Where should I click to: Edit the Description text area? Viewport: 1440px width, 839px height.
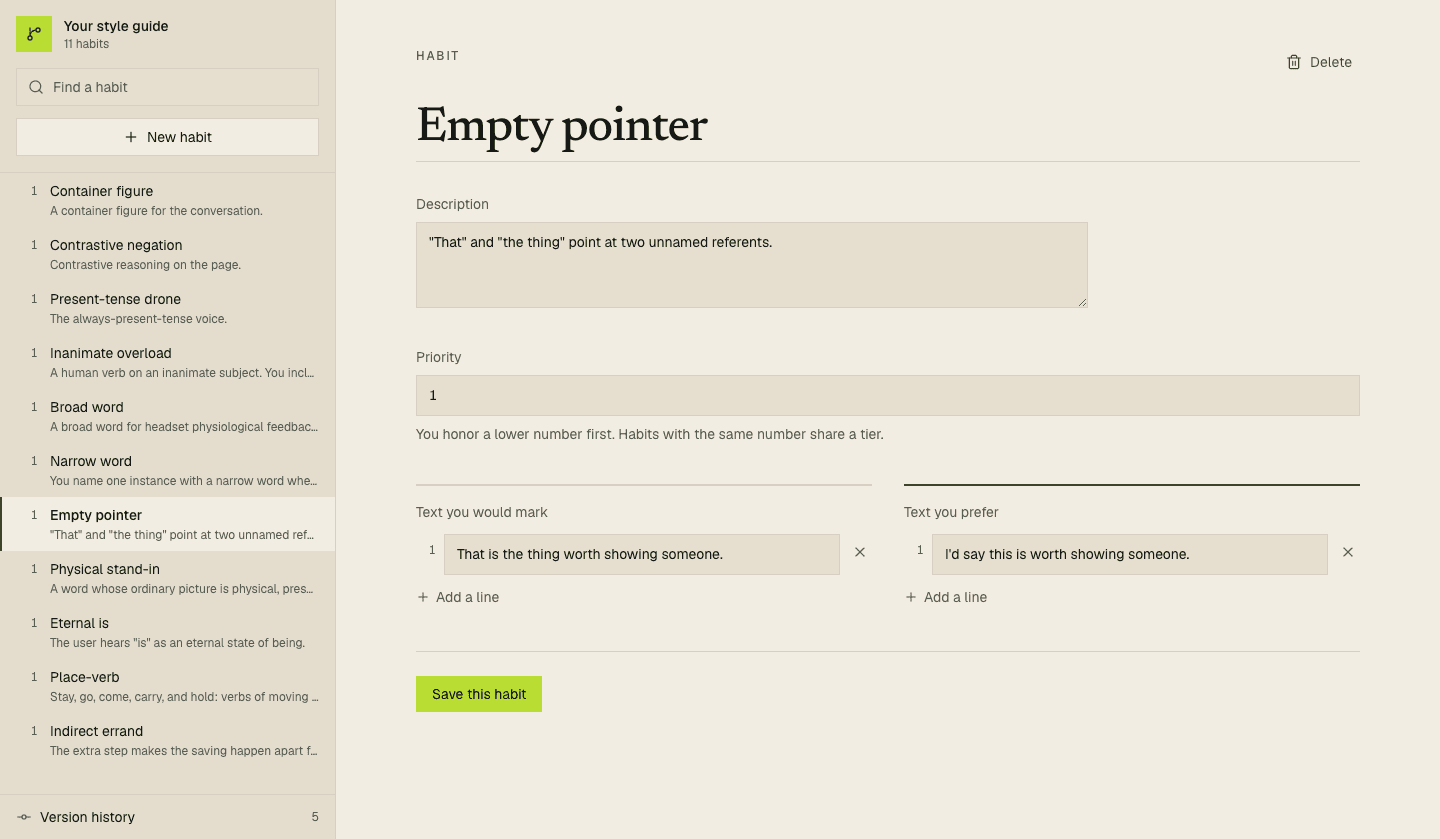pos(752,265)
